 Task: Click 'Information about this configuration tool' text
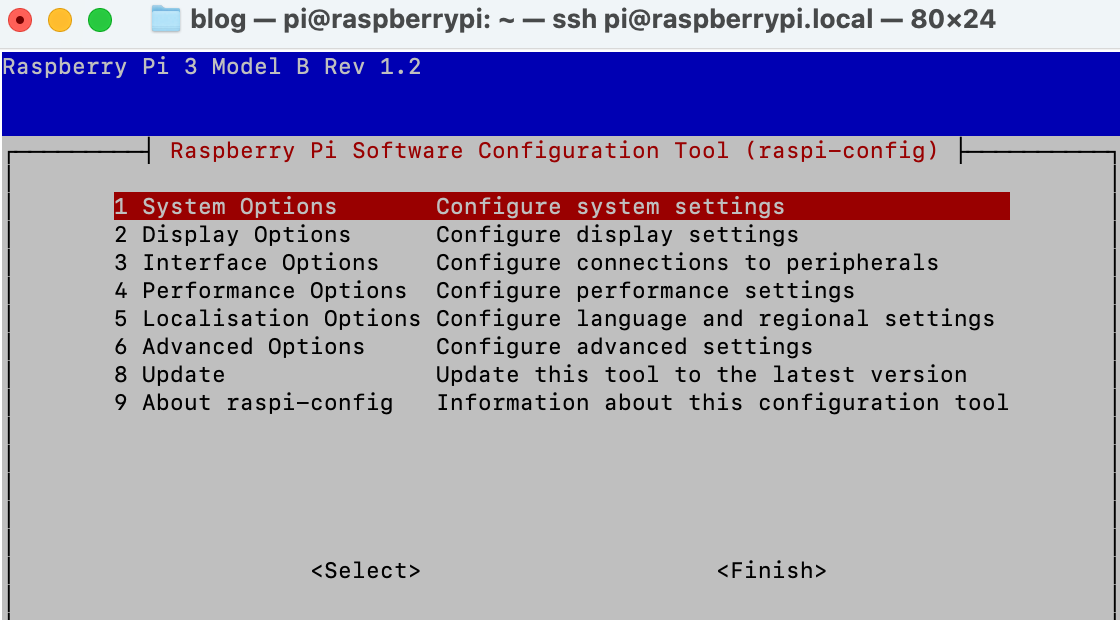point(722,403)
